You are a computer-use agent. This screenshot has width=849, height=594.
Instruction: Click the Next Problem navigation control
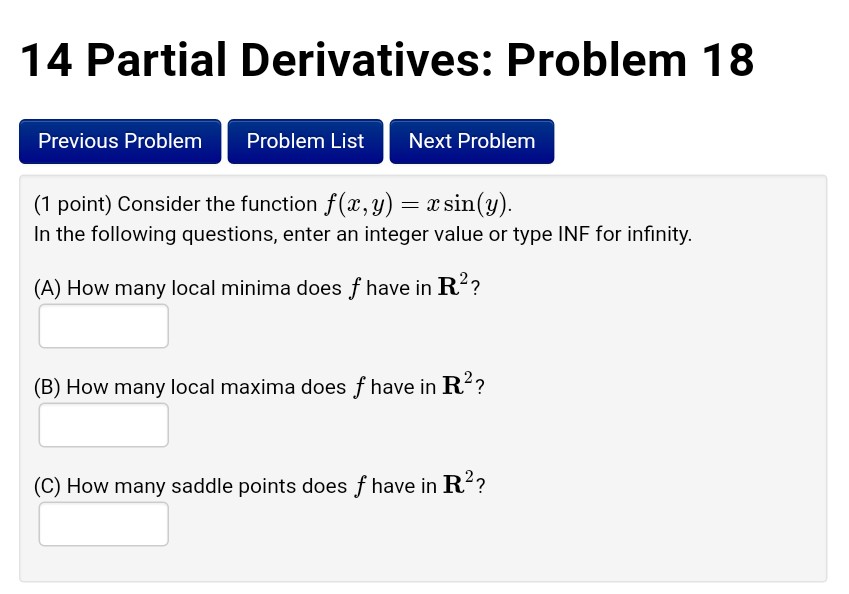pyautogui.click(x=471, y=141)
